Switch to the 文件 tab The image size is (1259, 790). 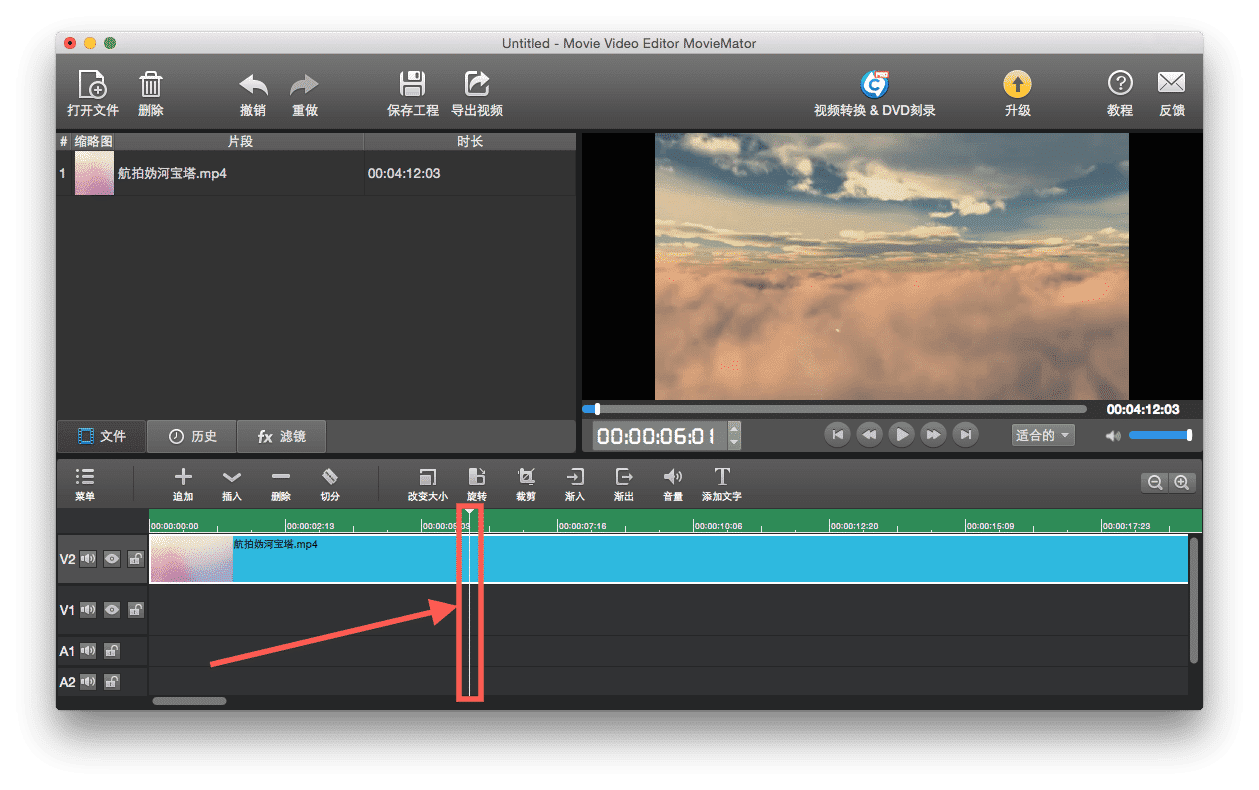(x=102, y=437)
